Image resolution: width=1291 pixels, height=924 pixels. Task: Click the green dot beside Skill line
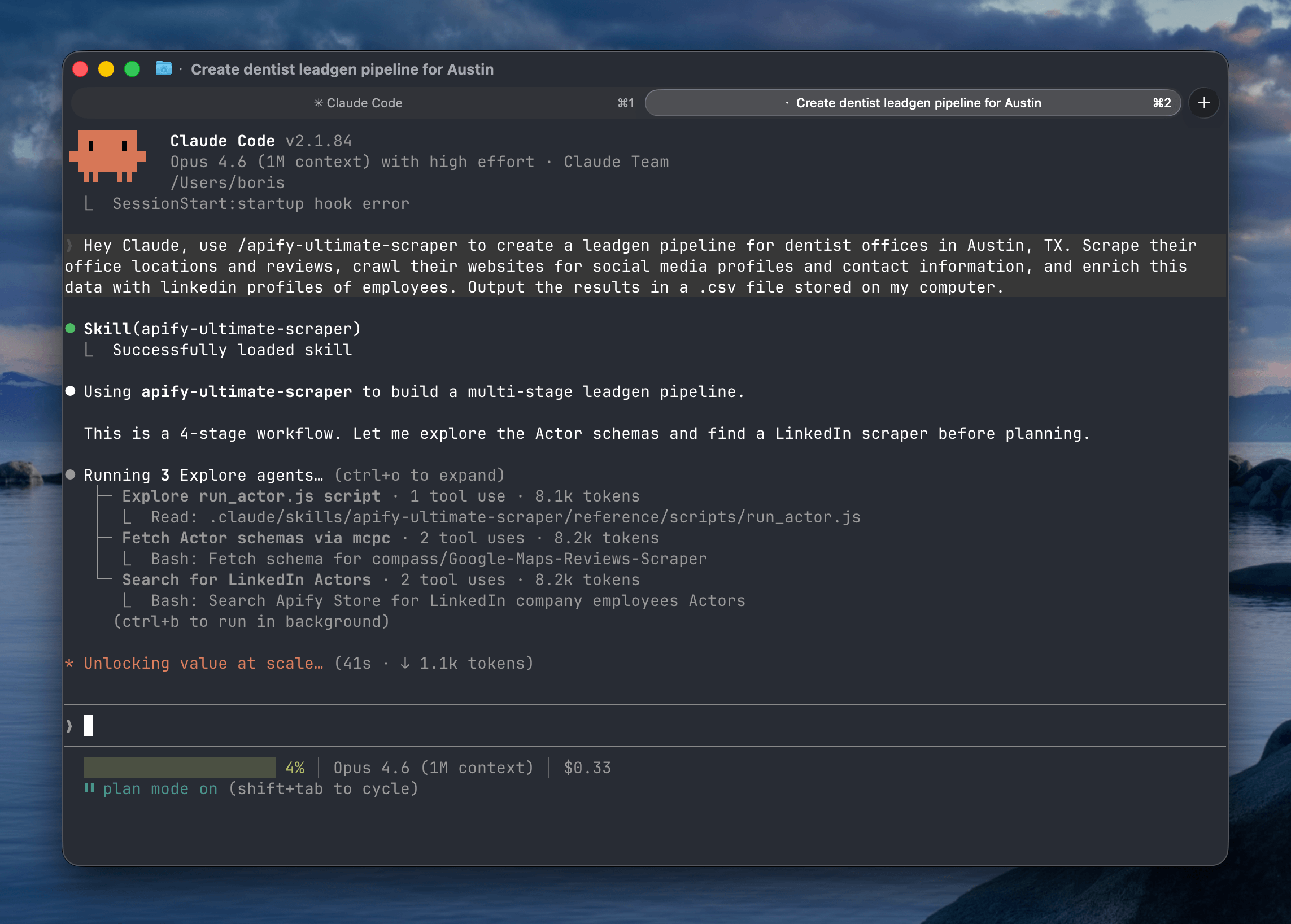point(71,328)
